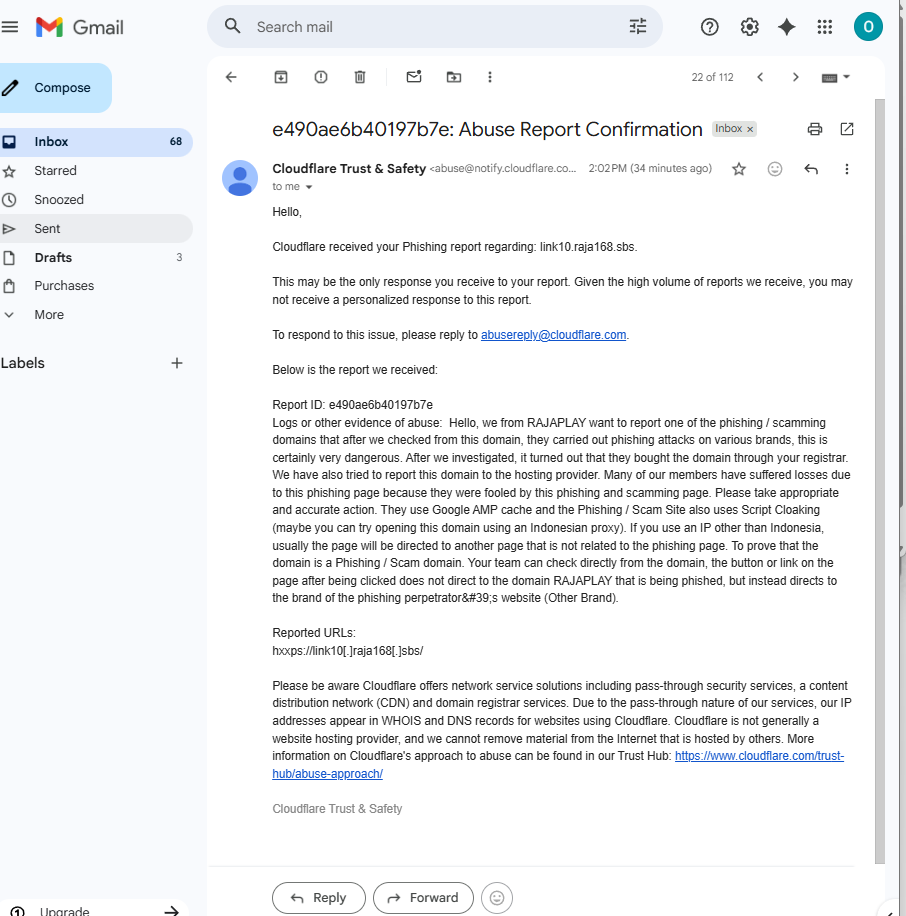Viewport: 906px width, 916px height.
Task: Click Forward button
Action: (424, 898)
